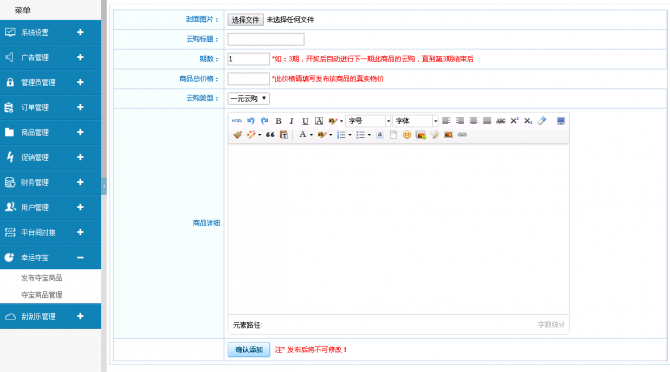Expand the 商品管理 menu
Screen dimensions: 670x372
tap(50, 132)
